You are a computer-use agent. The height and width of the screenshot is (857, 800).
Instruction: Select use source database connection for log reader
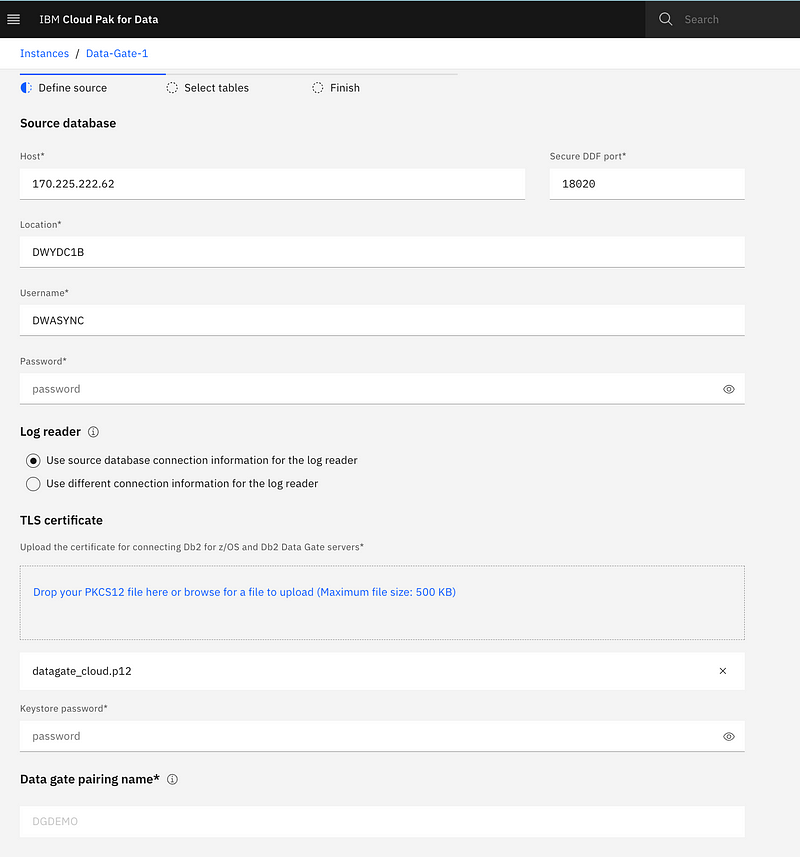click(33, 461)
